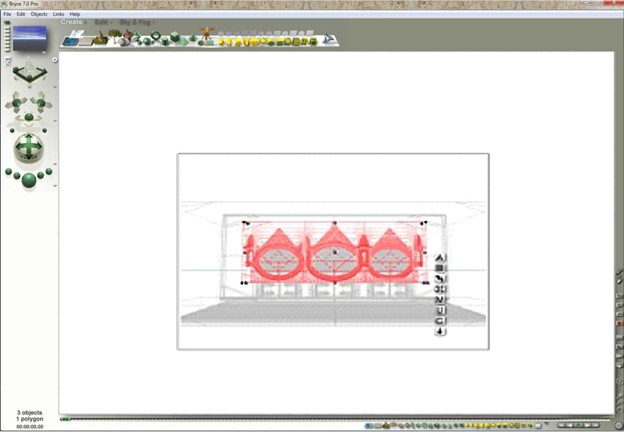Open the Objects menu
Viewport: 624px width, 432px height.
39,14
